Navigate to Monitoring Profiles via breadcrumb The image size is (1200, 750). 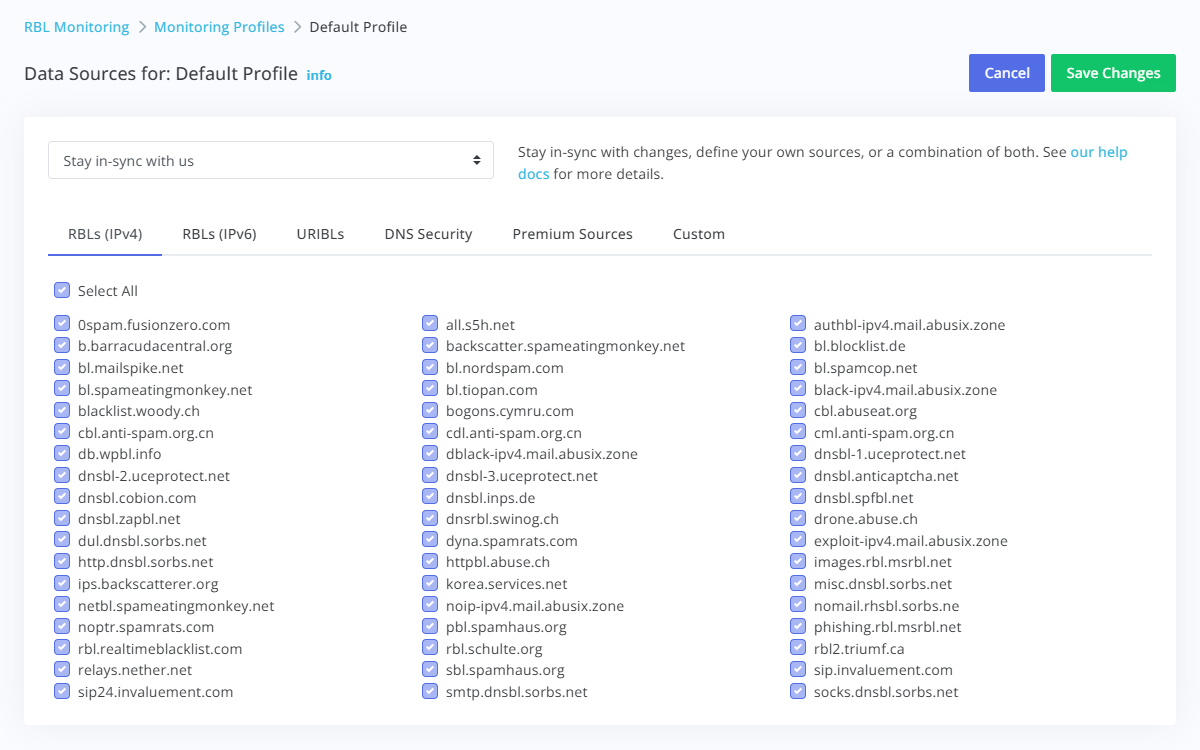click(219, 27)
